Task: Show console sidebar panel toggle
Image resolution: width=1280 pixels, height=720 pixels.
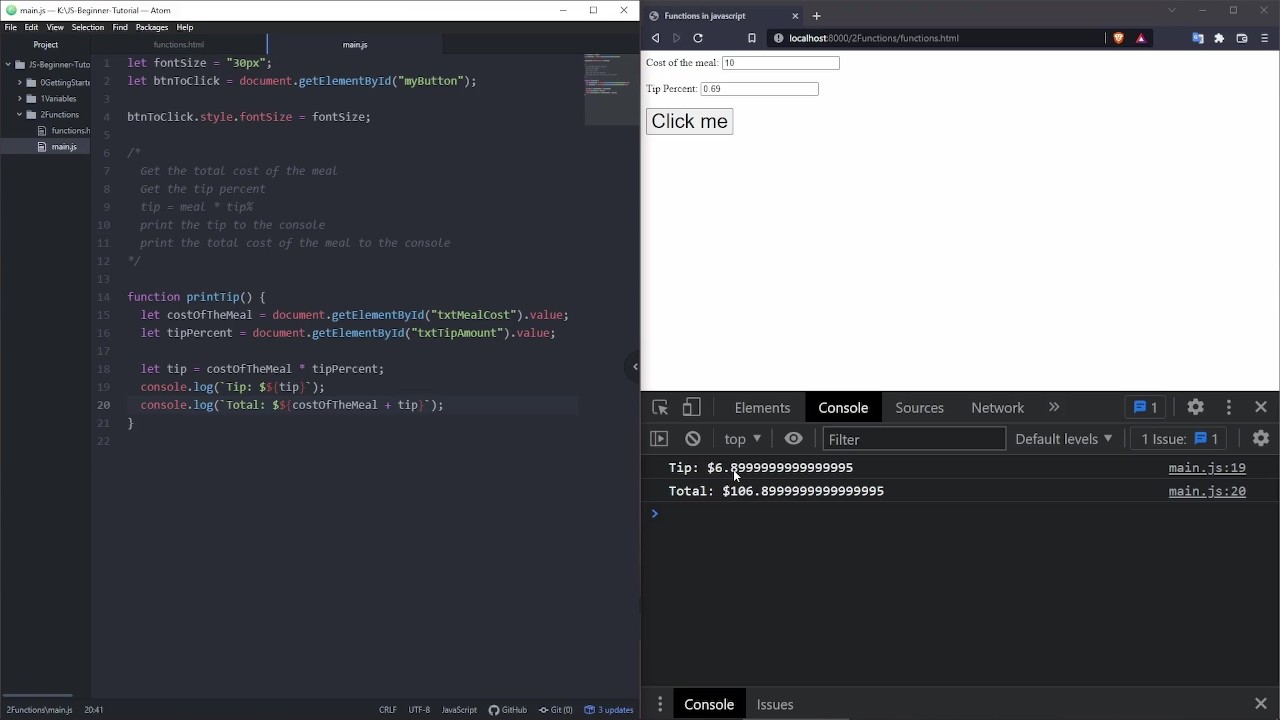Action: [x=659, y=438]
